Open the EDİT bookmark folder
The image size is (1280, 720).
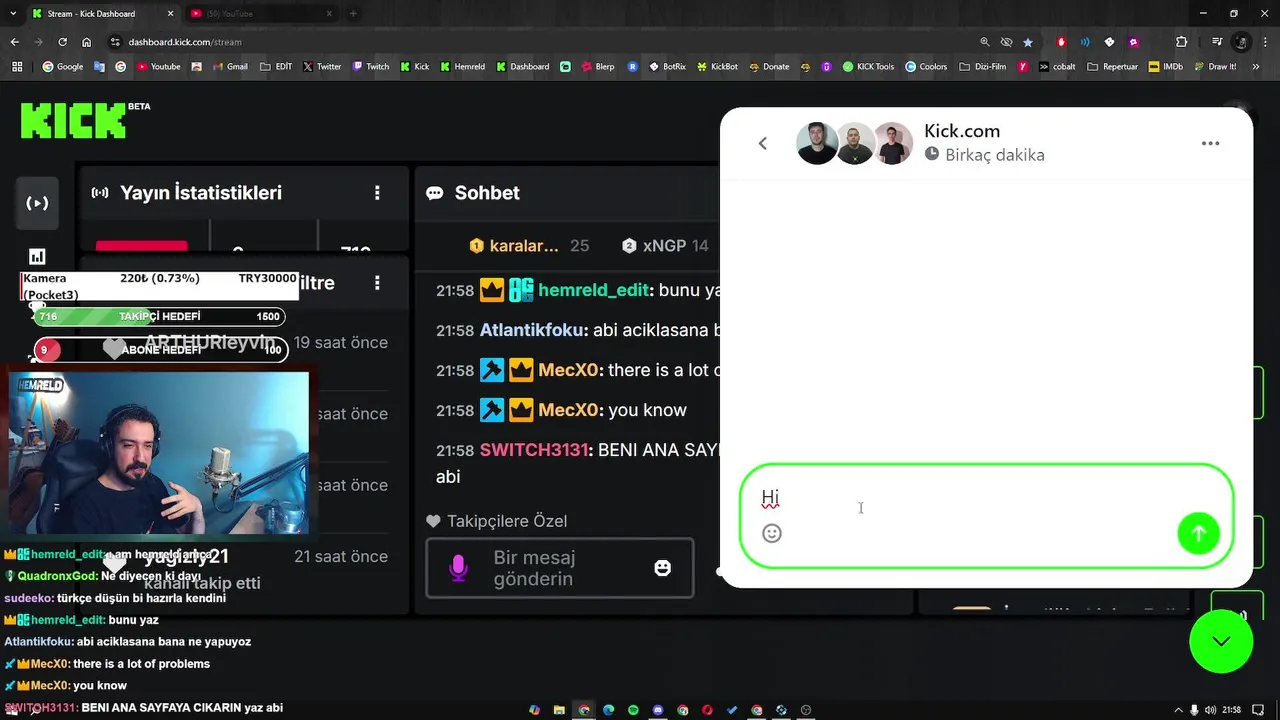tap(276, 67)
